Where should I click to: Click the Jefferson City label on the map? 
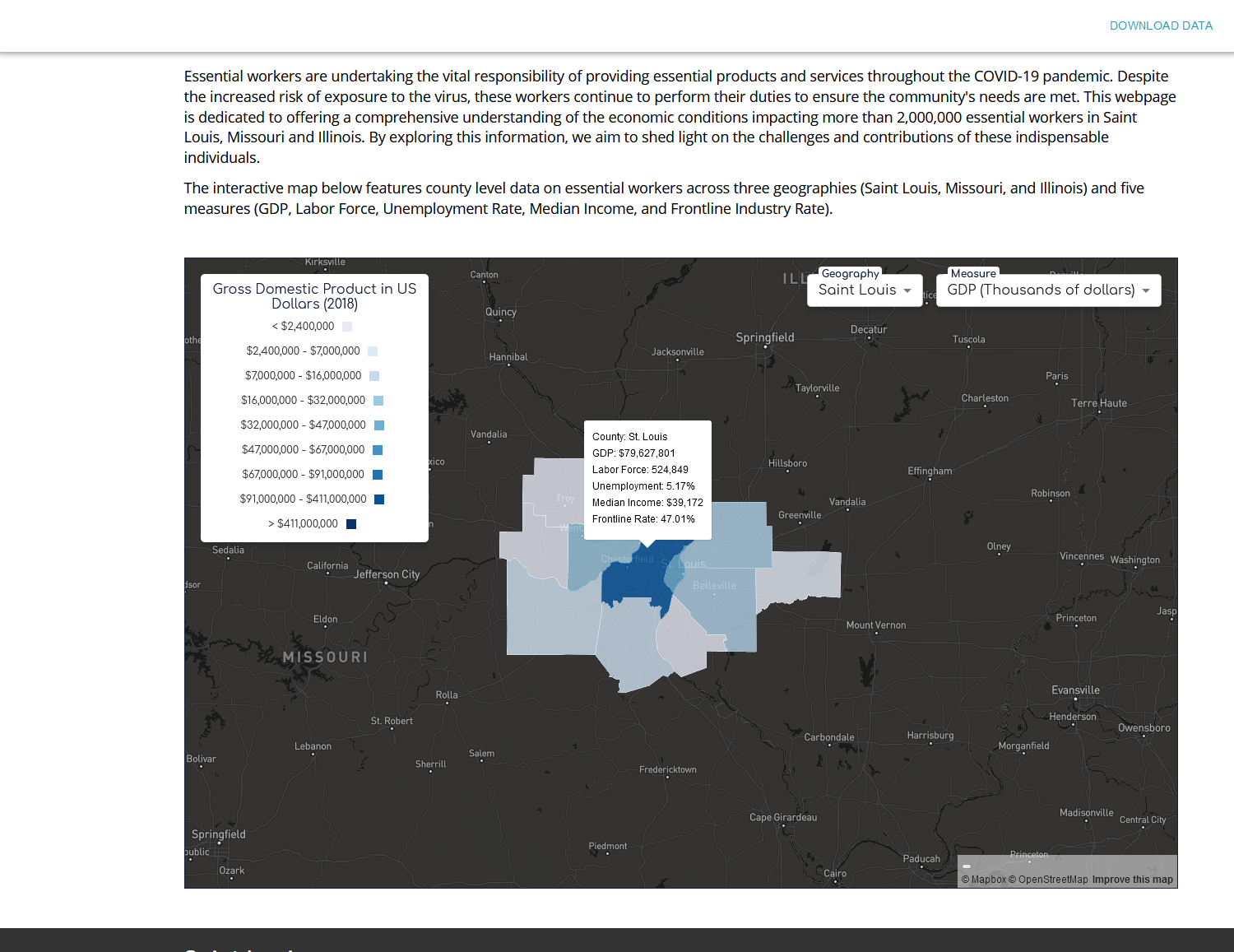pos(387,574)
